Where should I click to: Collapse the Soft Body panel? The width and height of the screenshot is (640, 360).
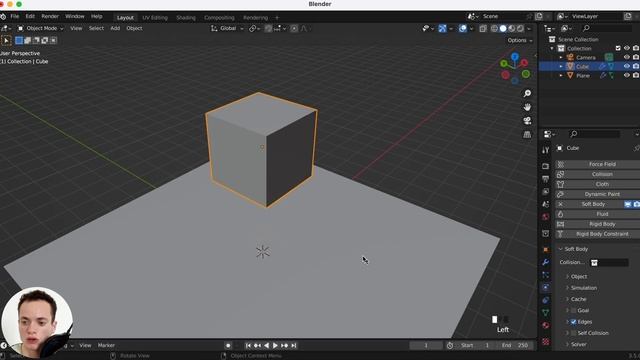click(x=561, y=249)
